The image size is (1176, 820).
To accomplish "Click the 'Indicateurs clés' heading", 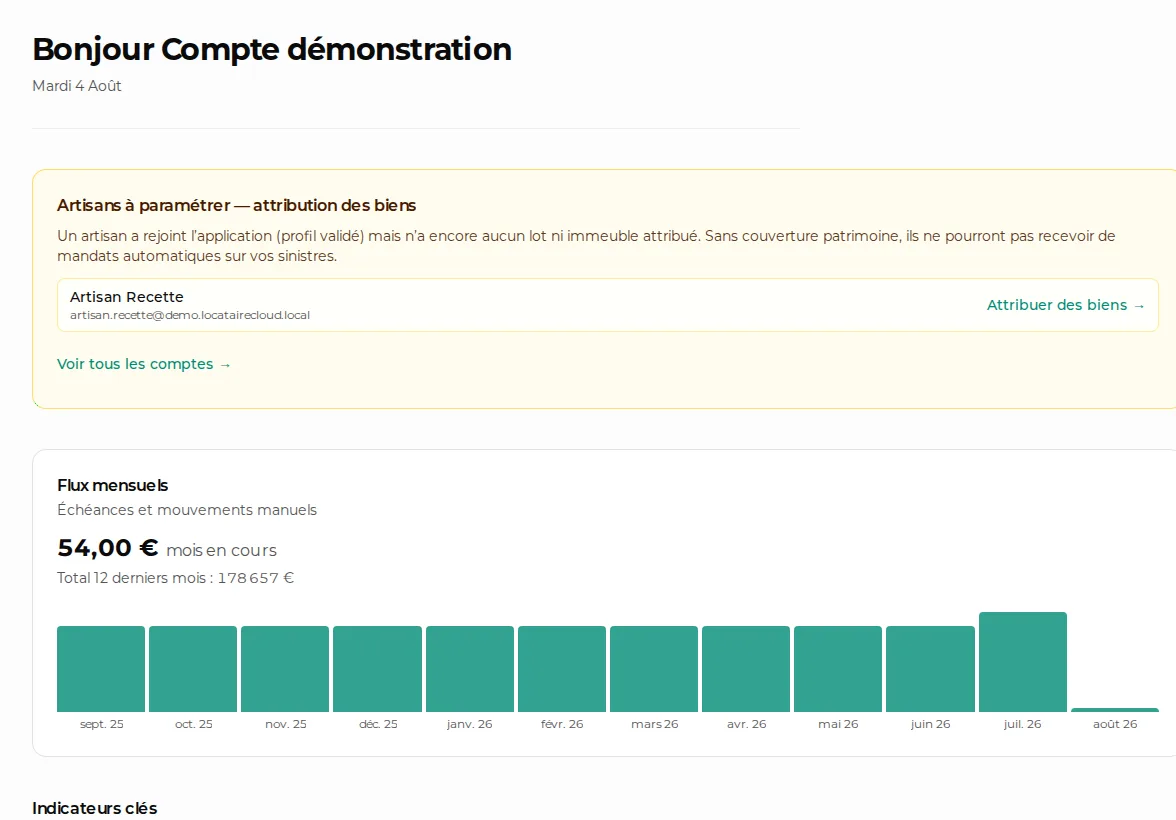I will tap(94, 808).
